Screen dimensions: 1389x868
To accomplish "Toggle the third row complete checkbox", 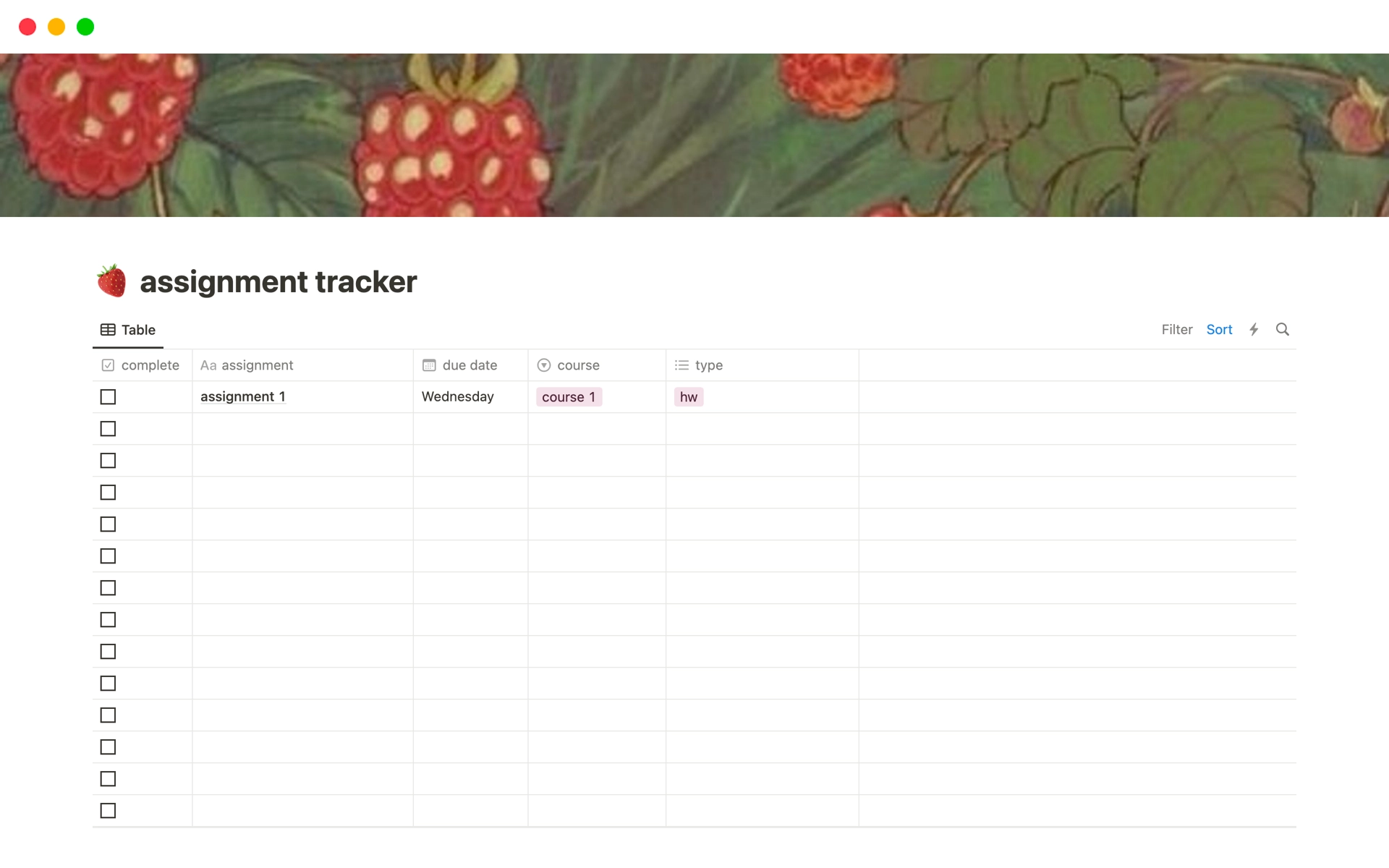I will [108, 460].
